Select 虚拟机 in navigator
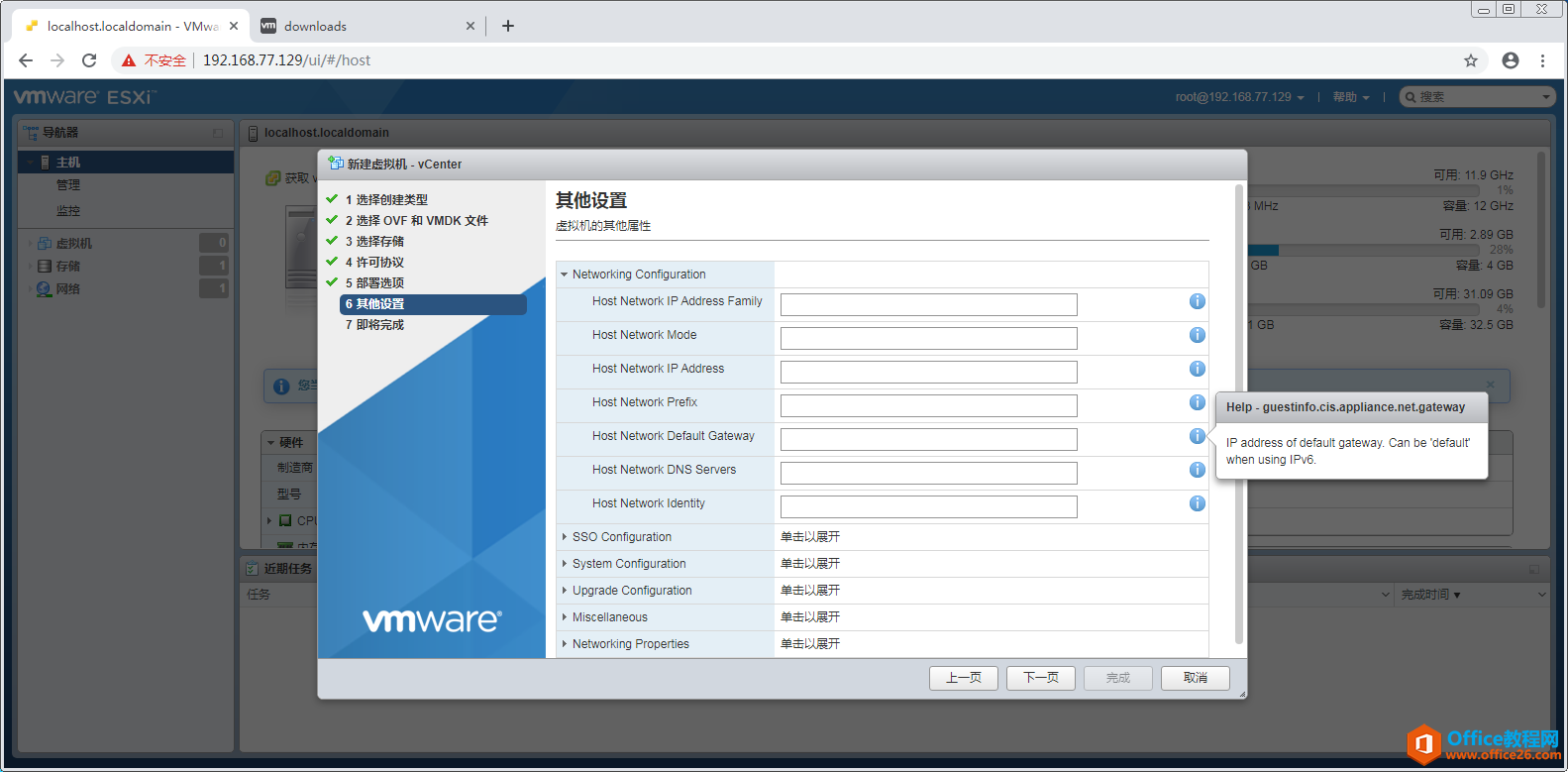The height and width of the screenshot is (772, 1568). tap(74, 243)
